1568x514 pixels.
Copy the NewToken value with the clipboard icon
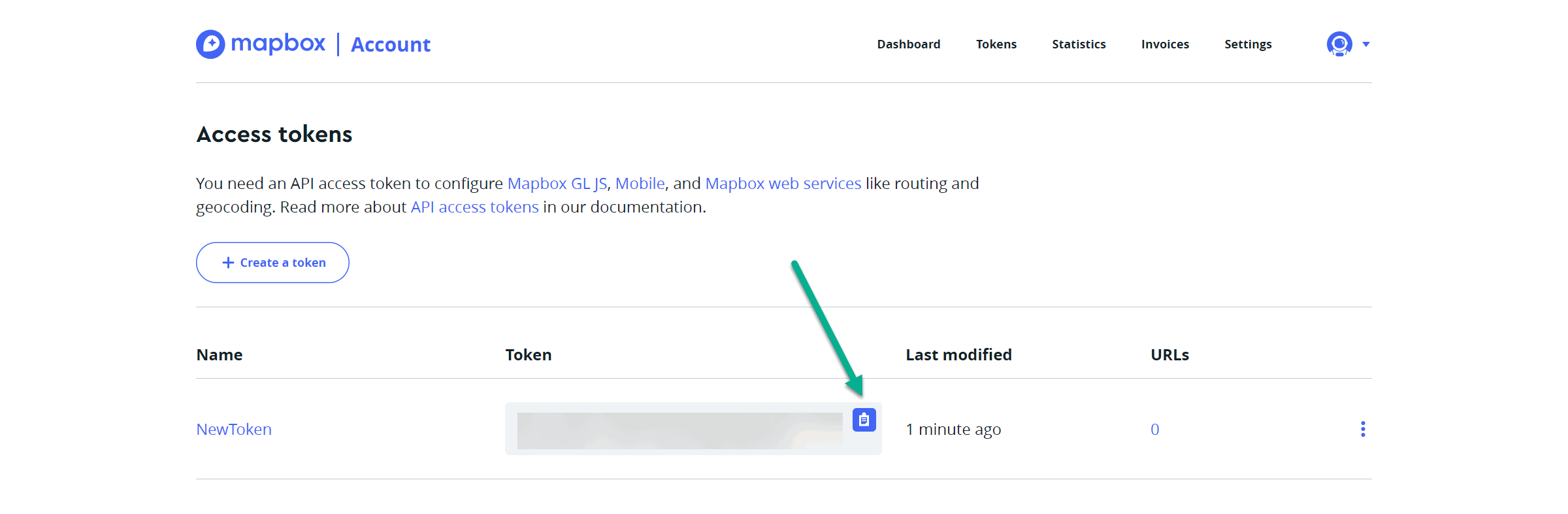pyautogui.click(x=864, y=420)
